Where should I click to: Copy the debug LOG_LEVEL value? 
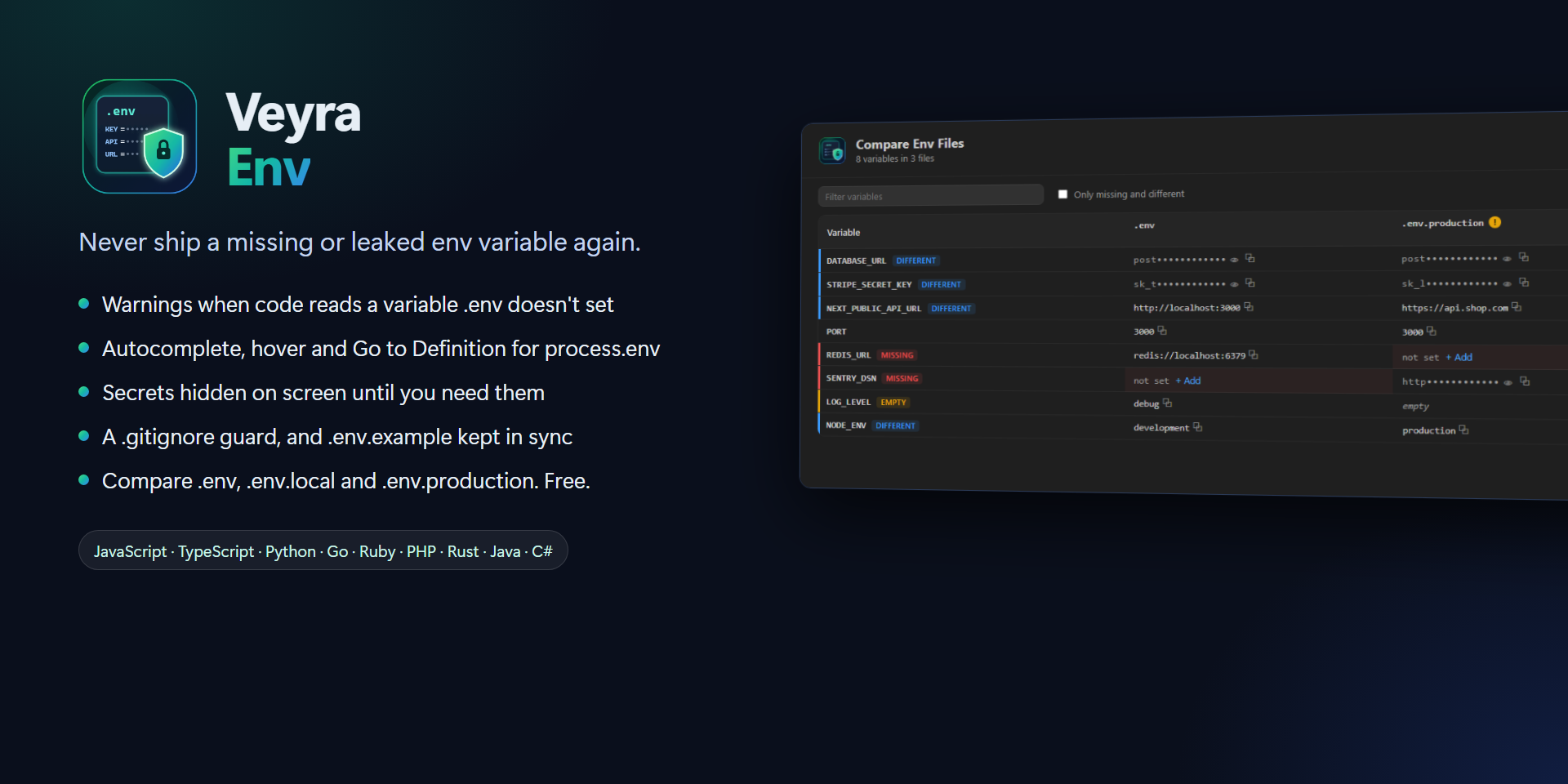pos(1167,403)
